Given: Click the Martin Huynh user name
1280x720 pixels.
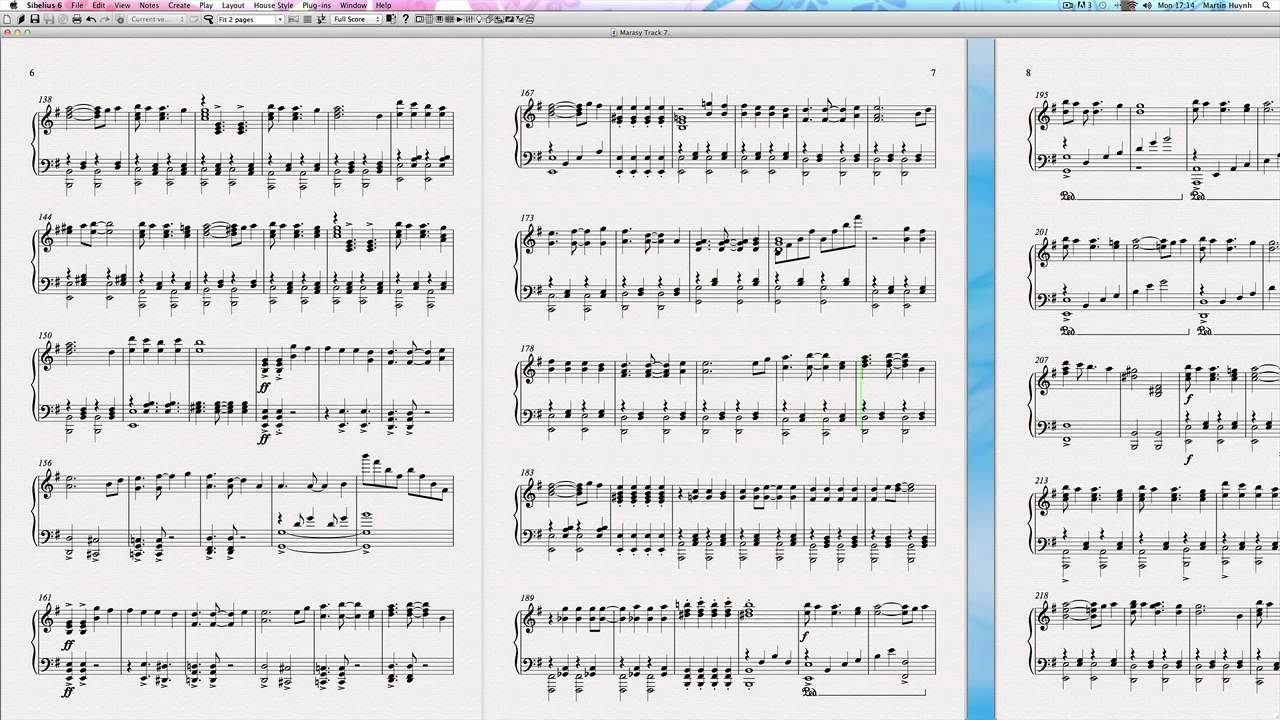Looking at the screenshot, I should (x=1228, y=5).
